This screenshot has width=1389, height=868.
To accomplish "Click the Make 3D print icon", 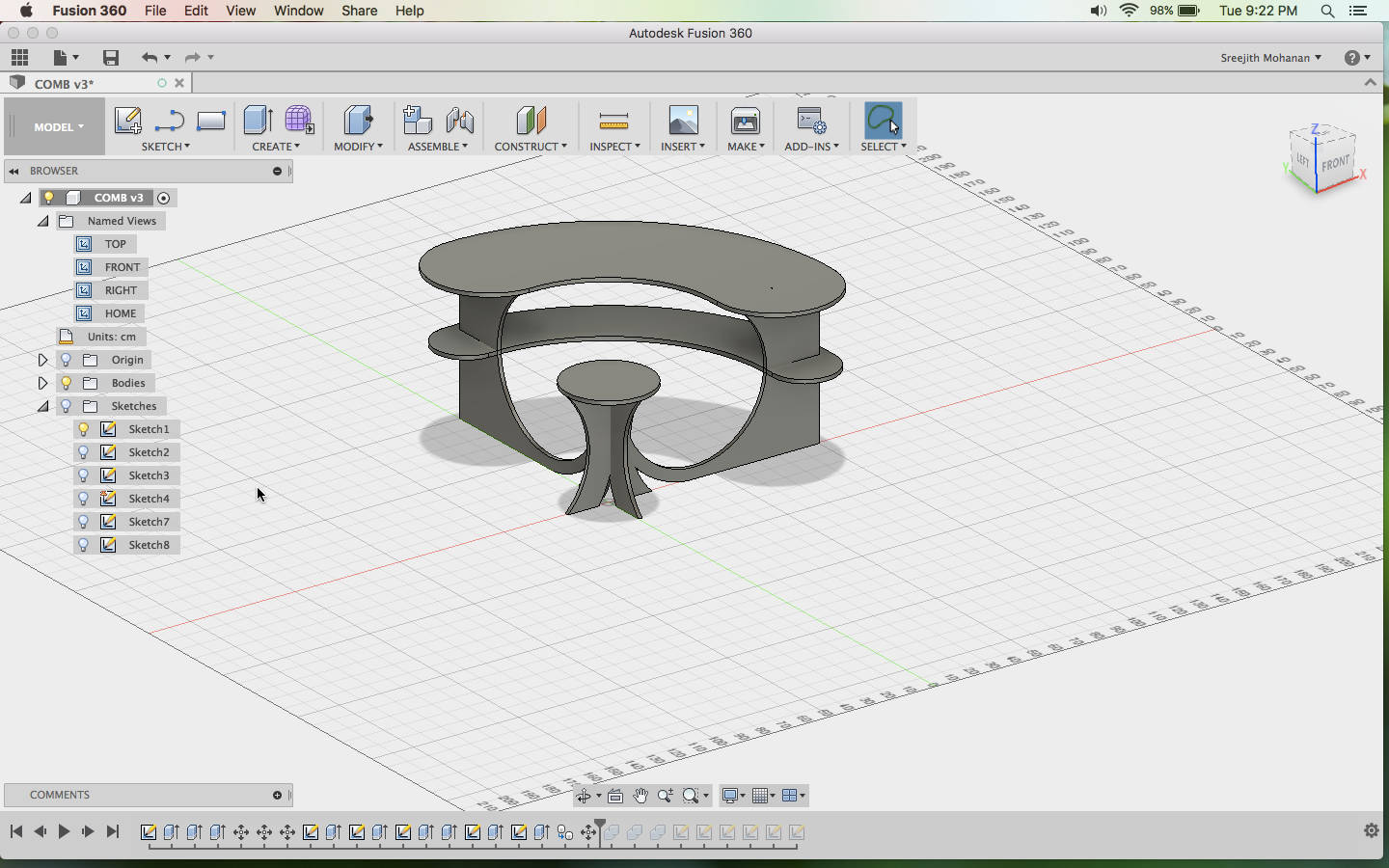I will 746,121.
